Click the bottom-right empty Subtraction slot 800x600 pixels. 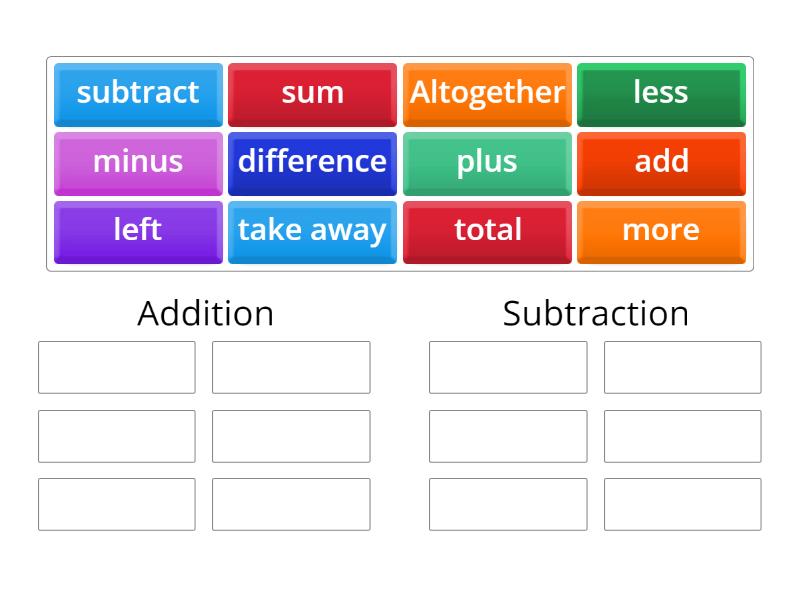[682, 504]
